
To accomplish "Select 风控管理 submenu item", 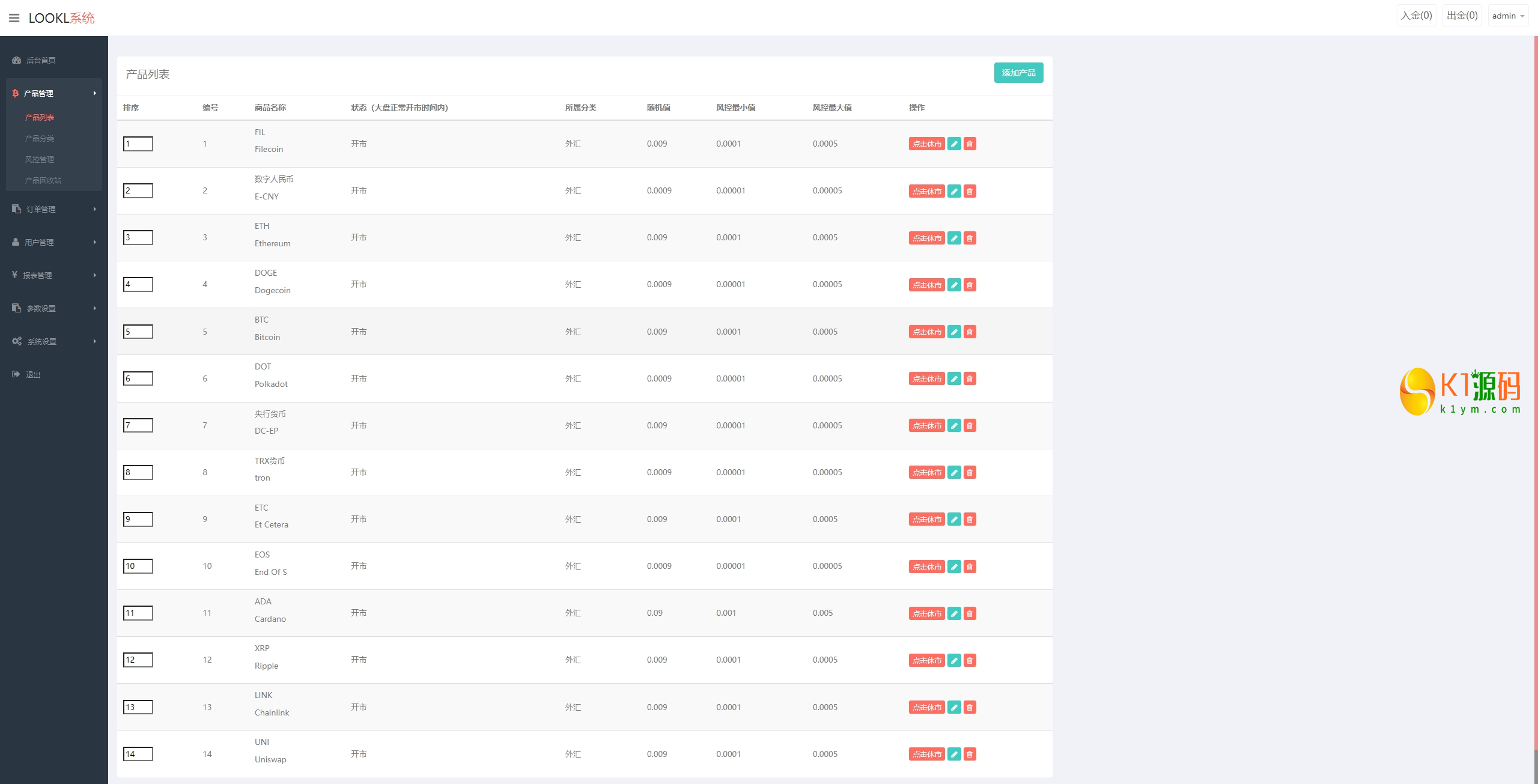I will (40, 159).
